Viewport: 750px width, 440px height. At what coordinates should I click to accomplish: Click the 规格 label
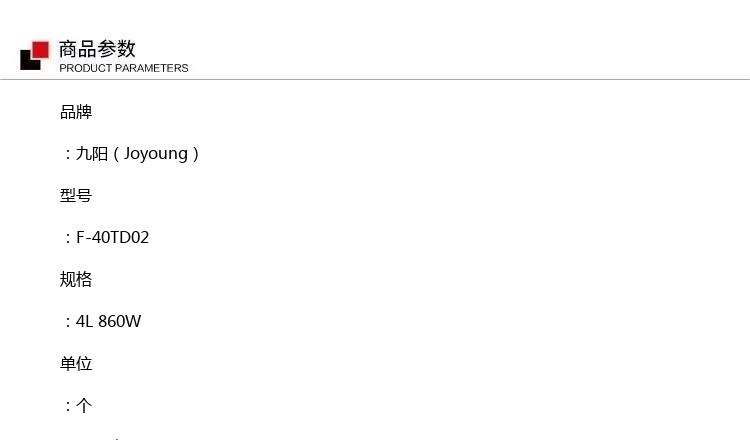tap(76, 279)
